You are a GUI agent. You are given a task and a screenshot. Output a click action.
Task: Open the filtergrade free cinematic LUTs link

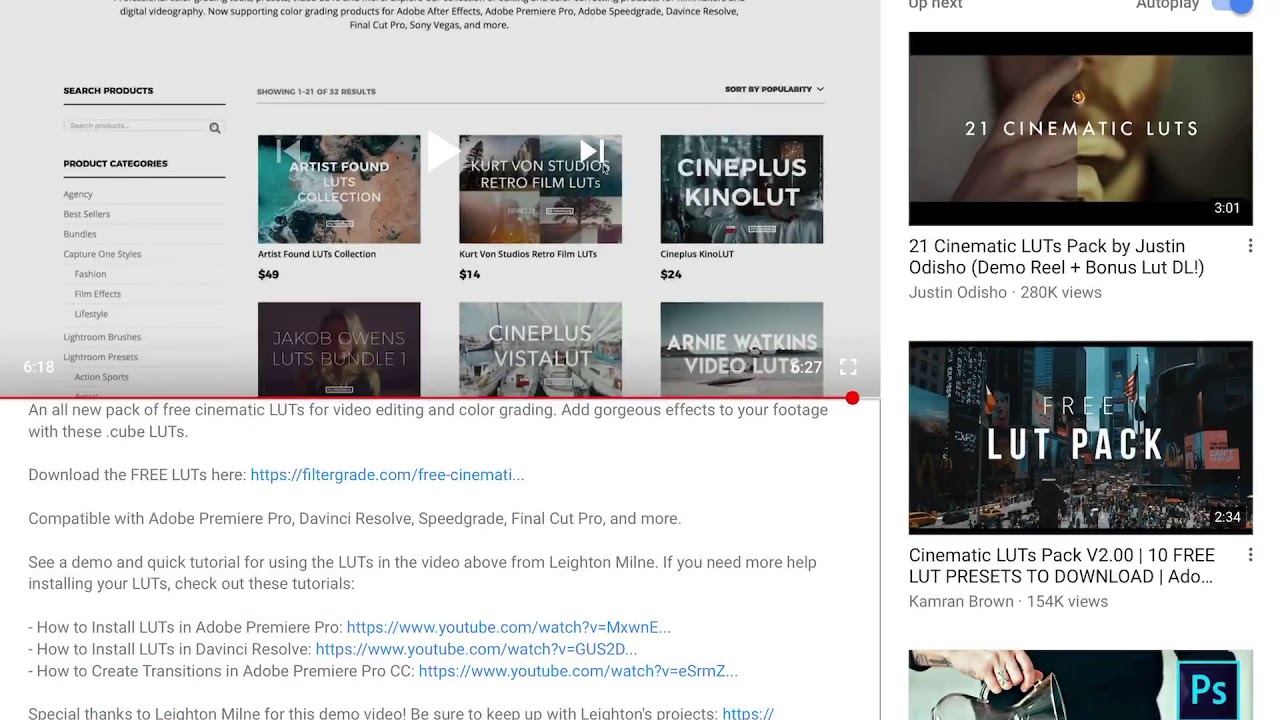tap(387, 475)
